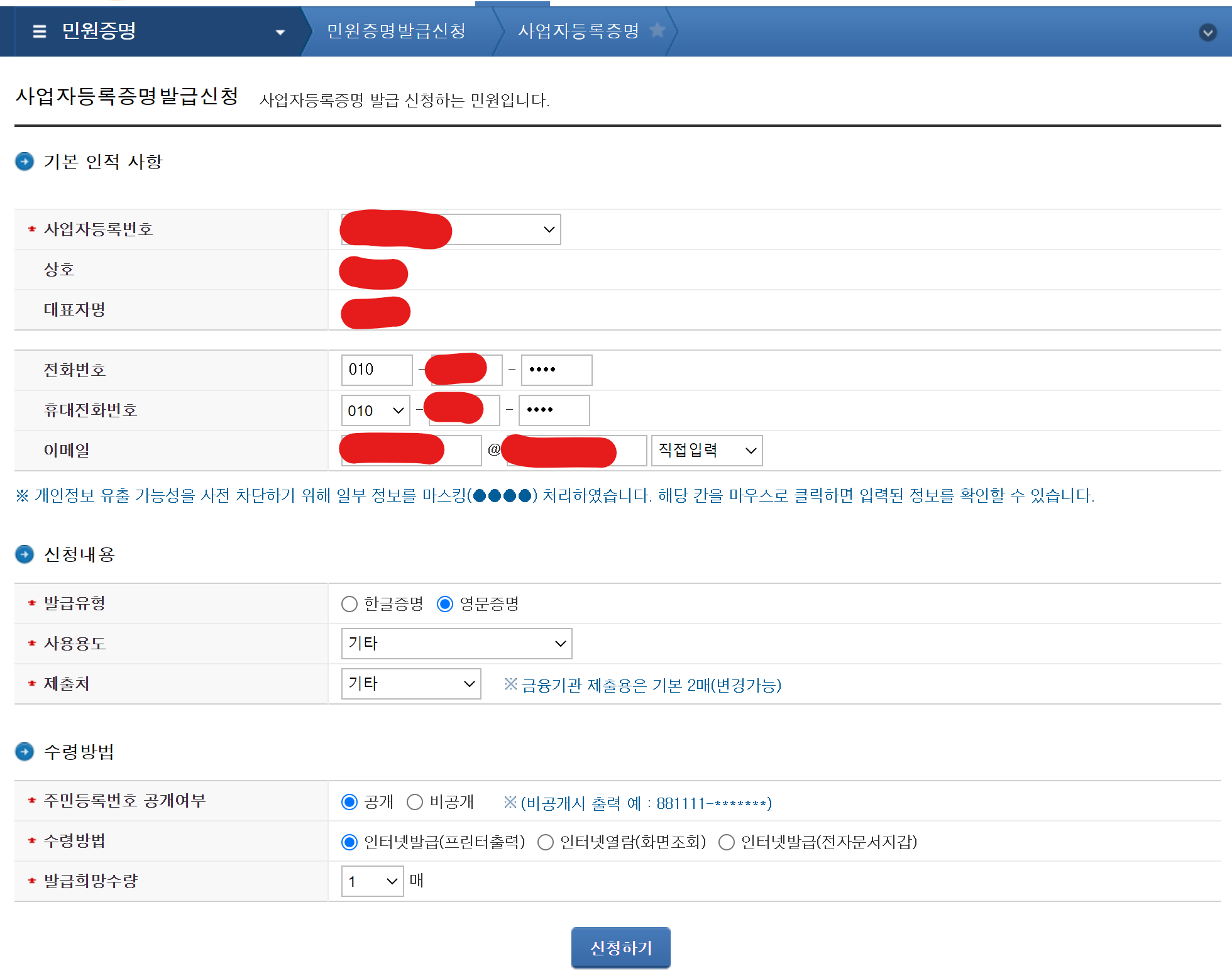Open the 사용용도 dropdown
The image size is (1232, 978).
coord(456,644)
